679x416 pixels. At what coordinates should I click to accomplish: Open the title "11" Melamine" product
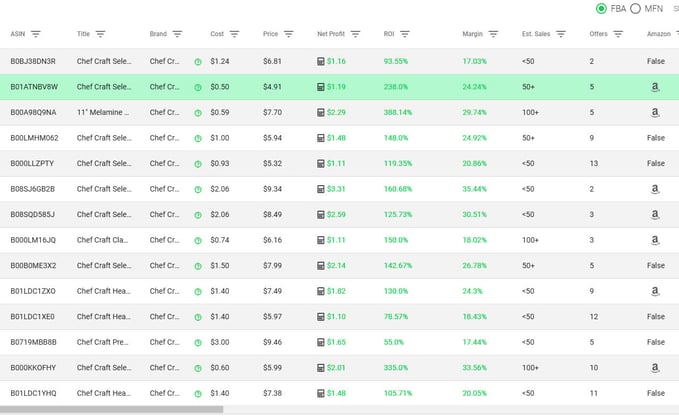103,113
